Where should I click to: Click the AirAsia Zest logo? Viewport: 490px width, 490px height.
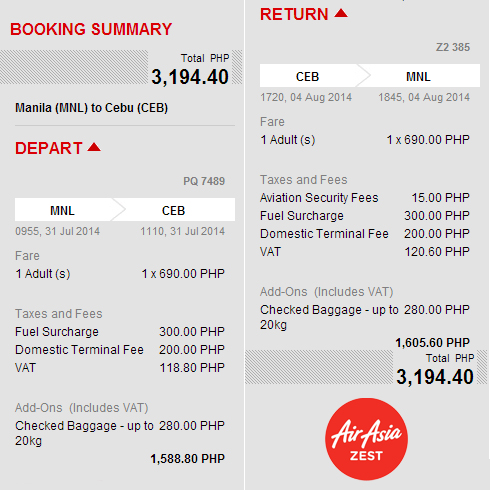366,439
